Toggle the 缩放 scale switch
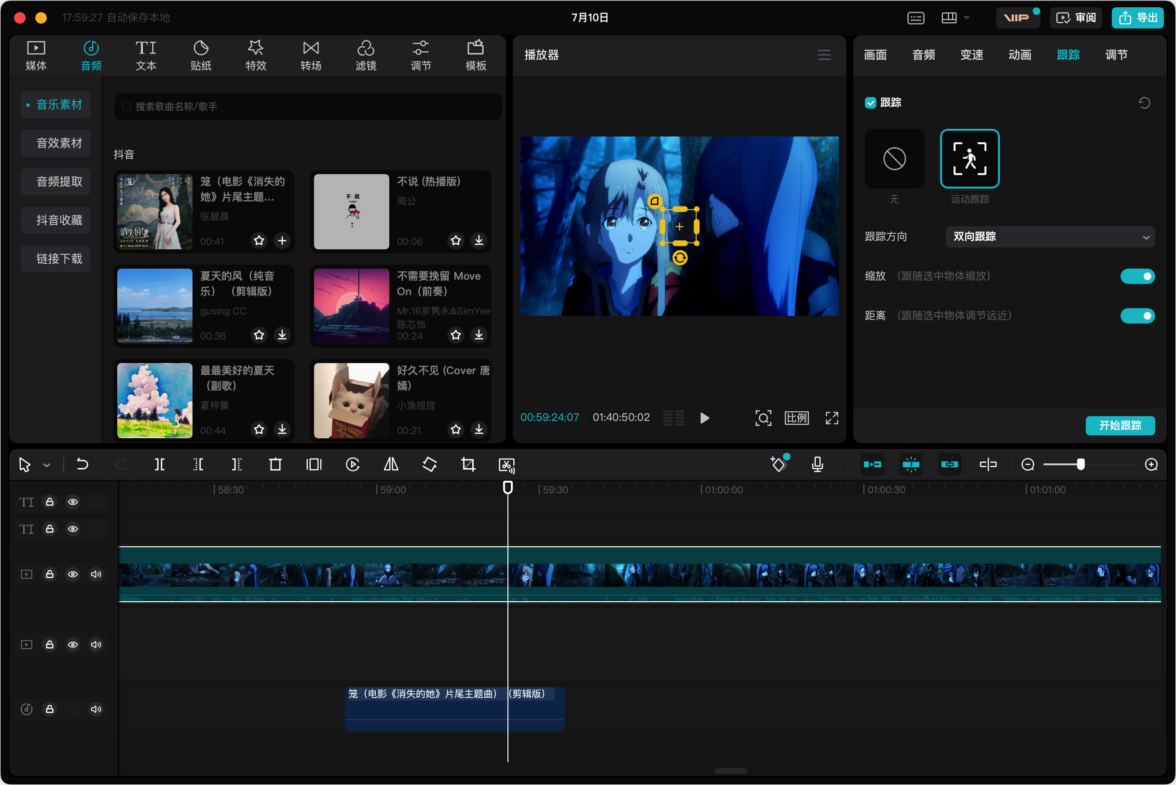The height and width of the screenshot is (785, 1176). [1137, 277]
